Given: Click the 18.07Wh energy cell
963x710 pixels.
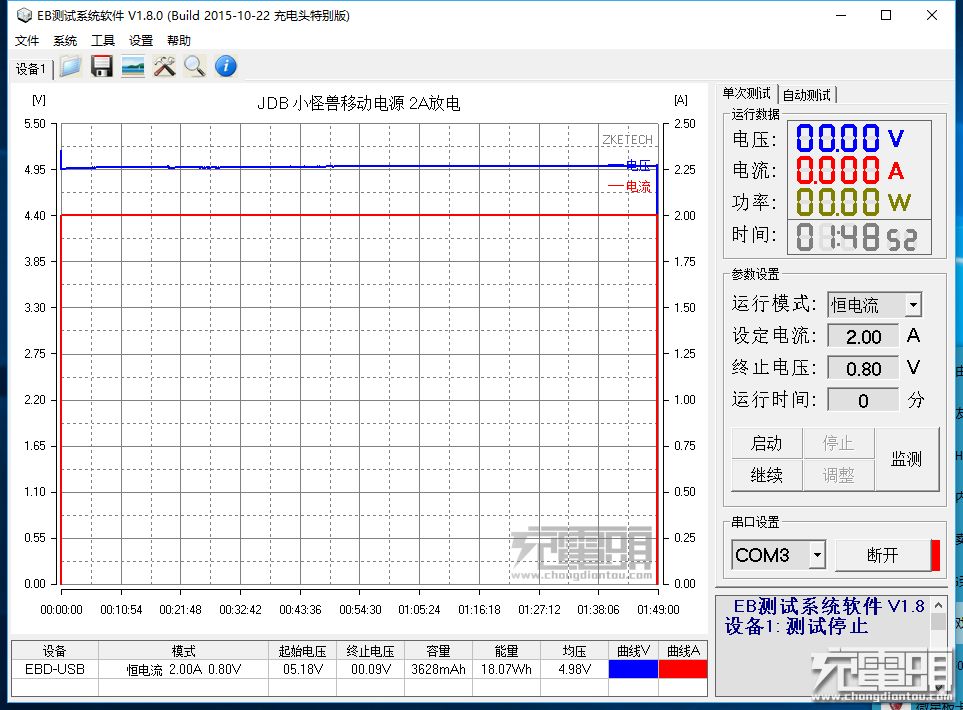Looking at the screenshot, I should pyautogui.click(x=507, y=669).
